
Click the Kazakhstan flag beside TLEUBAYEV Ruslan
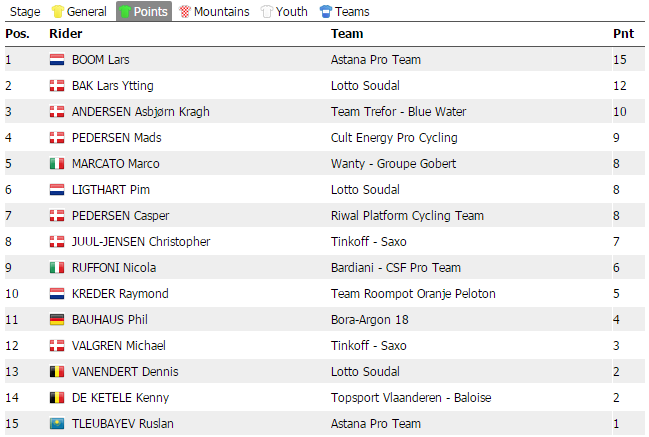[57, 424]
